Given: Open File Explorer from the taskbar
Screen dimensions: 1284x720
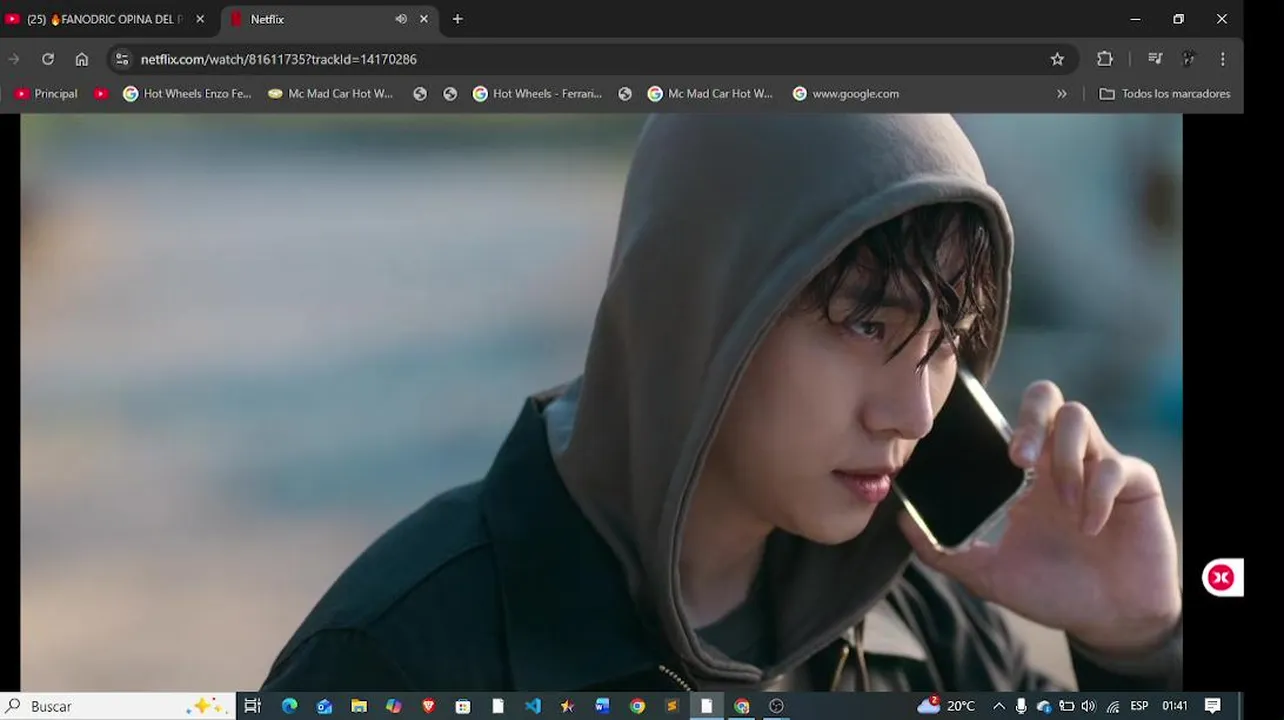Looking at the screenshot, I should click(359, 706).
